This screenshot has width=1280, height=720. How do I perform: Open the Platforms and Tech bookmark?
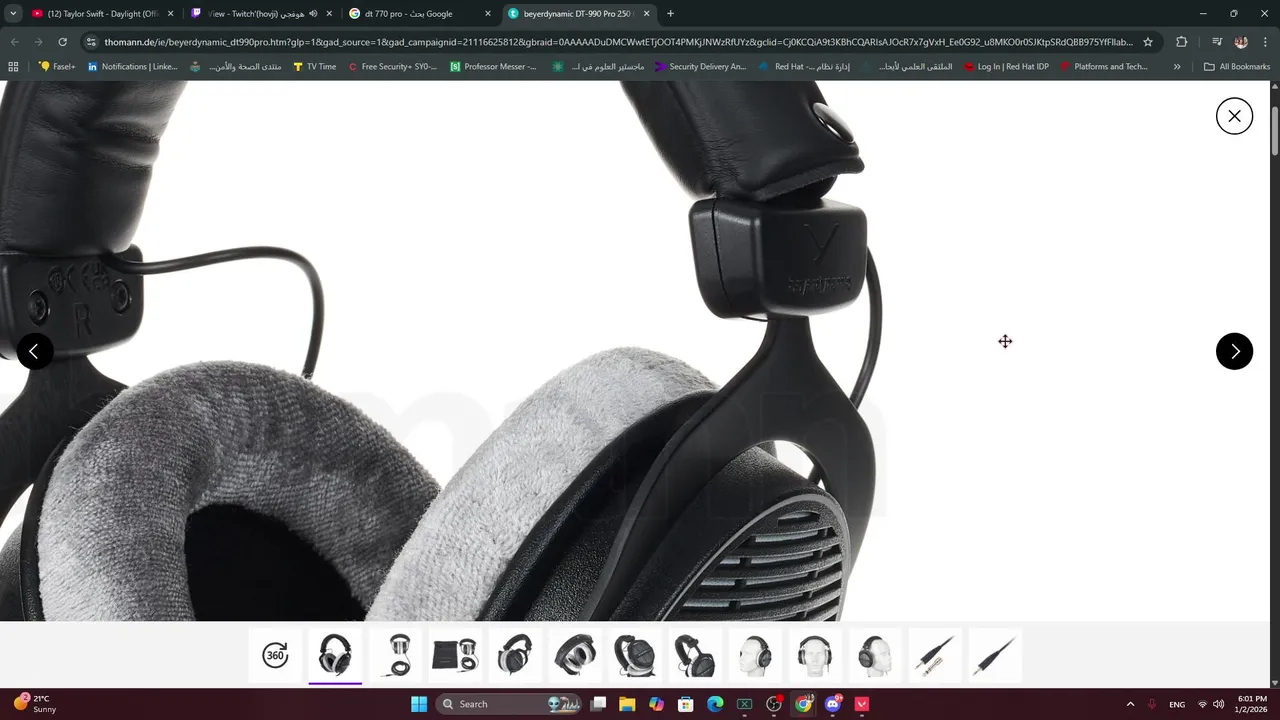(1104, 67)
